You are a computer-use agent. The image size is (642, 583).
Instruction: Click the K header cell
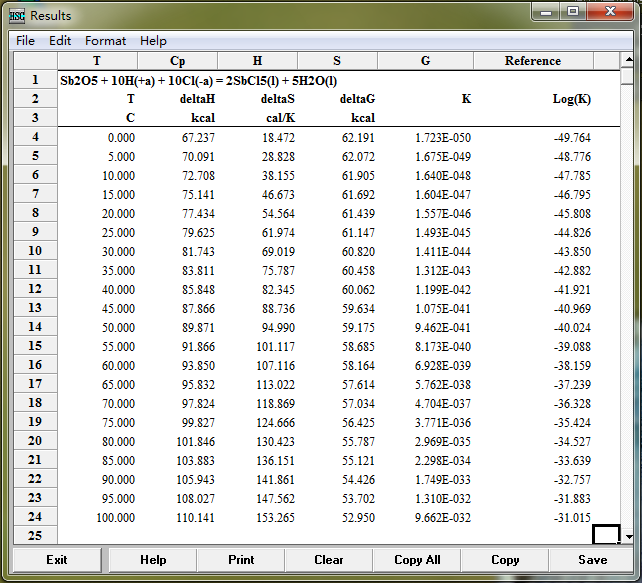tap(466, 99)
